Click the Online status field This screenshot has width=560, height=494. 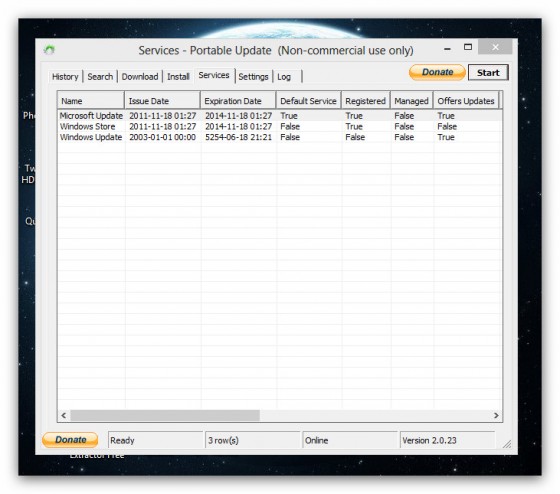tap(350, 440)
